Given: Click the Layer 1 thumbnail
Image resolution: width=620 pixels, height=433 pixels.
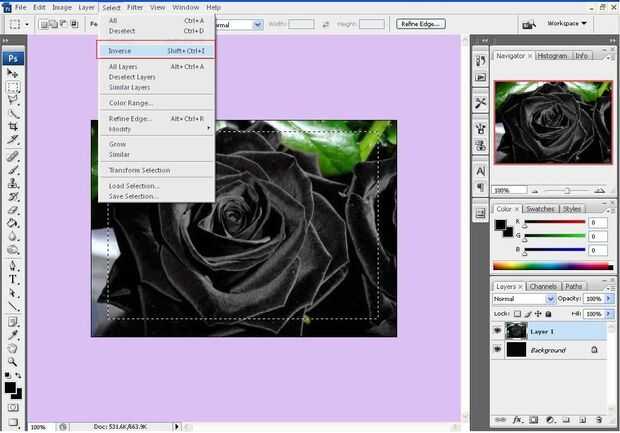Looking at the screenshot, I should (x=516, y=331).
